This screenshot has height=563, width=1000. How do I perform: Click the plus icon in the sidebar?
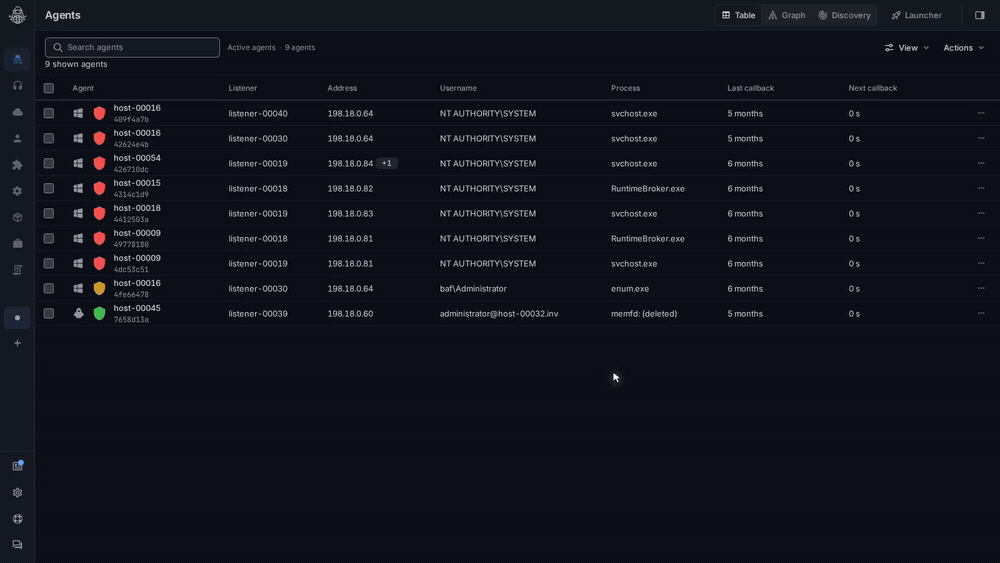click(17, 343)
